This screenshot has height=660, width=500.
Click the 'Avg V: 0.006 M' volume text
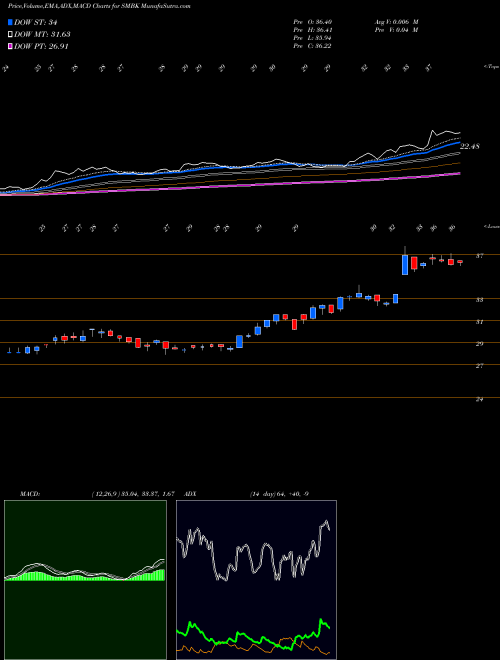[x=396, y=22]
